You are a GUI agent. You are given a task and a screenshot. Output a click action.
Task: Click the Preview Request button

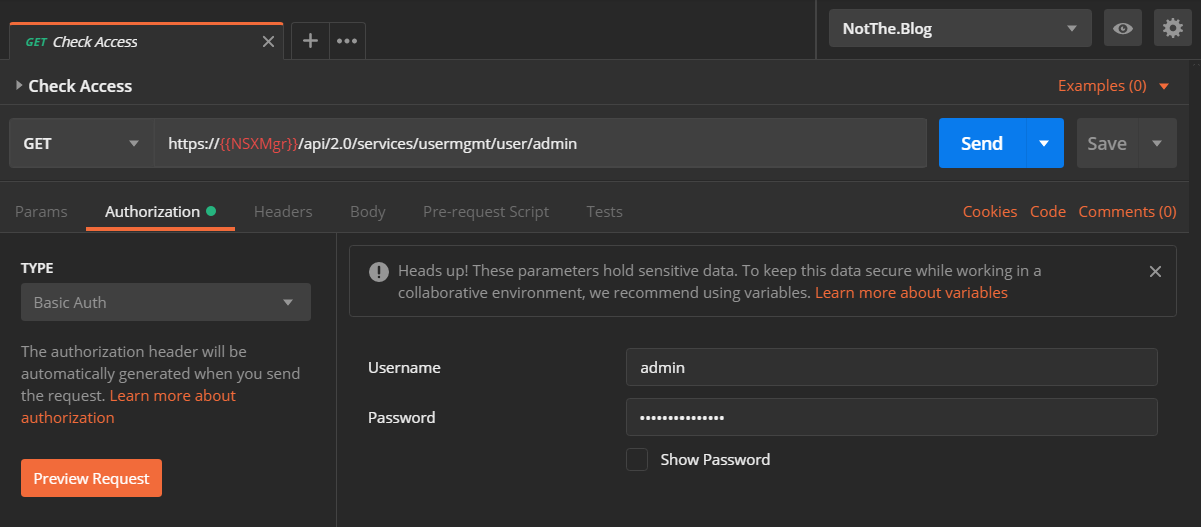(x=91, y=478)
